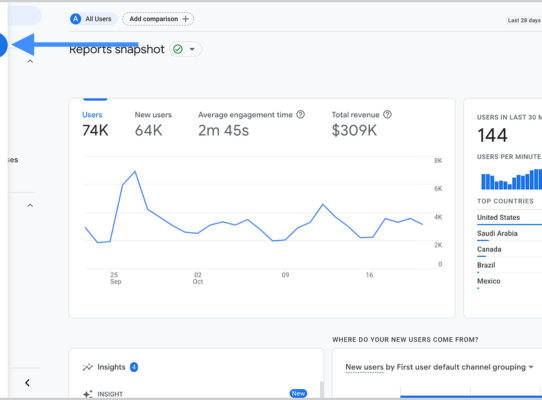Click the Saudi Arabia country row

509,235
